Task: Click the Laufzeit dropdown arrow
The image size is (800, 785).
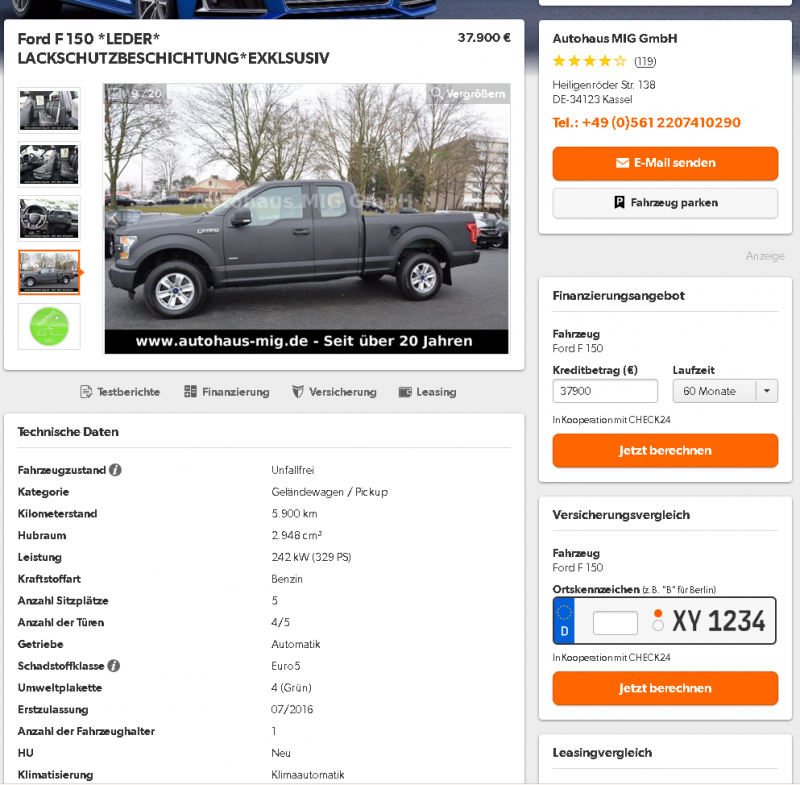Action: 766,391
